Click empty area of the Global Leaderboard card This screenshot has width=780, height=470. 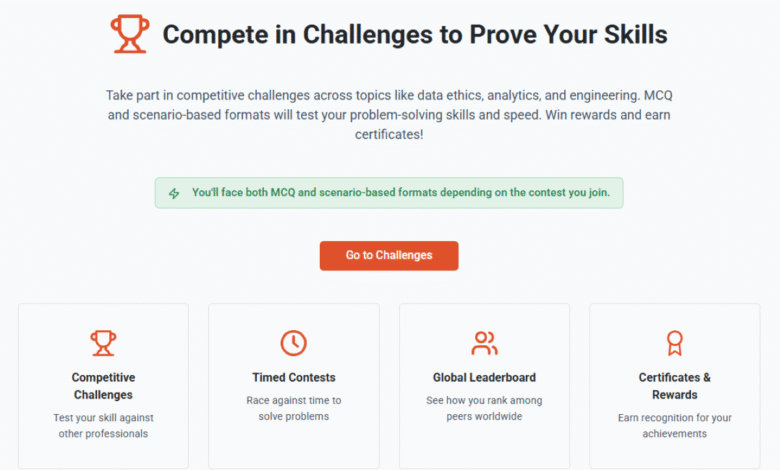point(484,447)
